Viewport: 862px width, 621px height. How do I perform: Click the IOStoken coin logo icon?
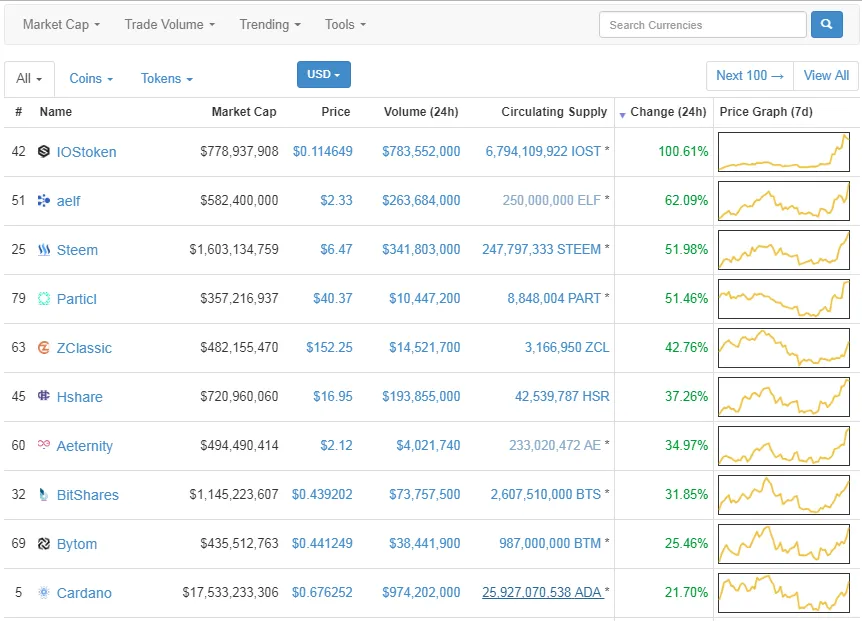(x=44, y=151)
